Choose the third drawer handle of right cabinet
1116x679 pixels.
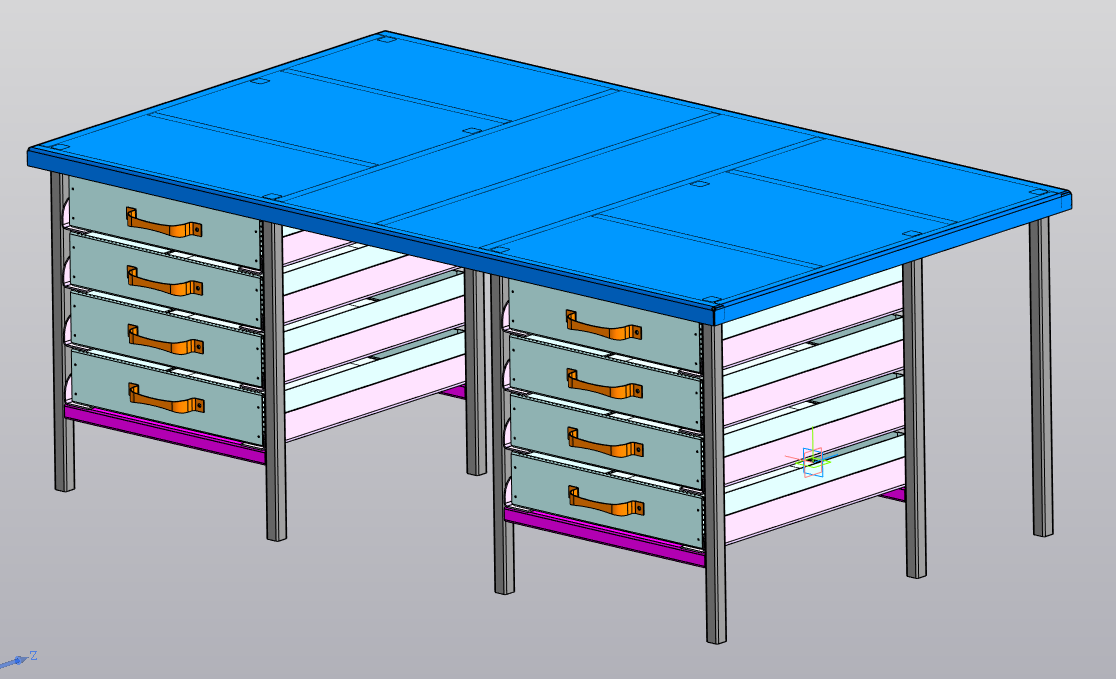point(605,442)
